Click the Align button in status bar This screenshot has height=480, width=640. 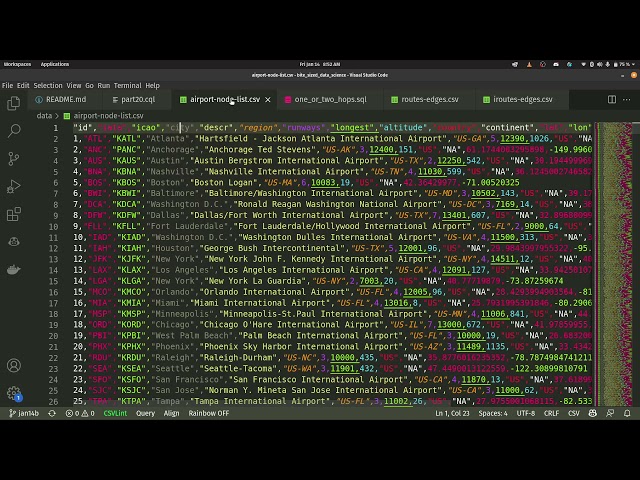click(172, 413)
